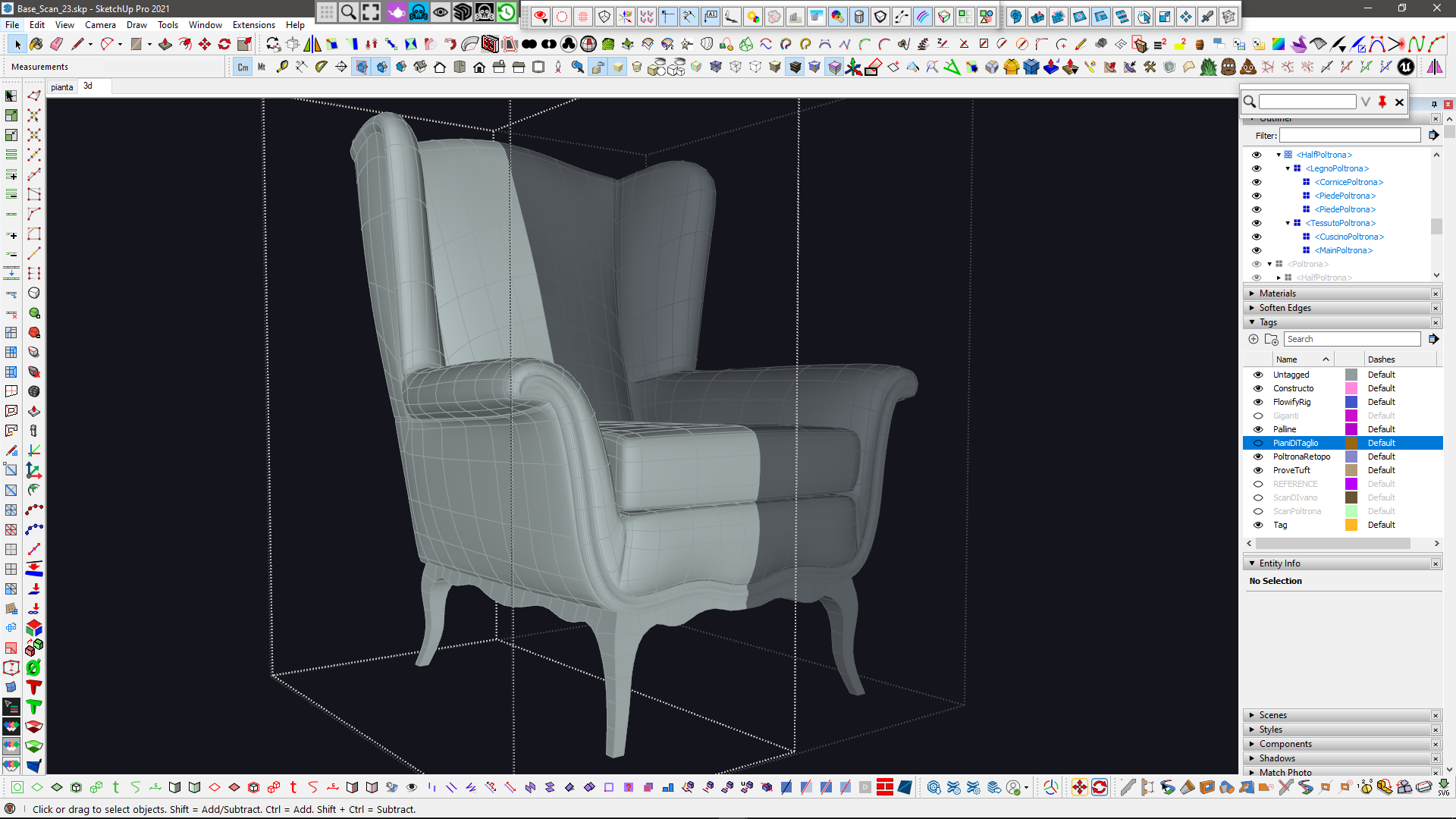This screenshot has height=819, width=1456.
Task: Click the Cm units toolbar button
Action: 243,67
